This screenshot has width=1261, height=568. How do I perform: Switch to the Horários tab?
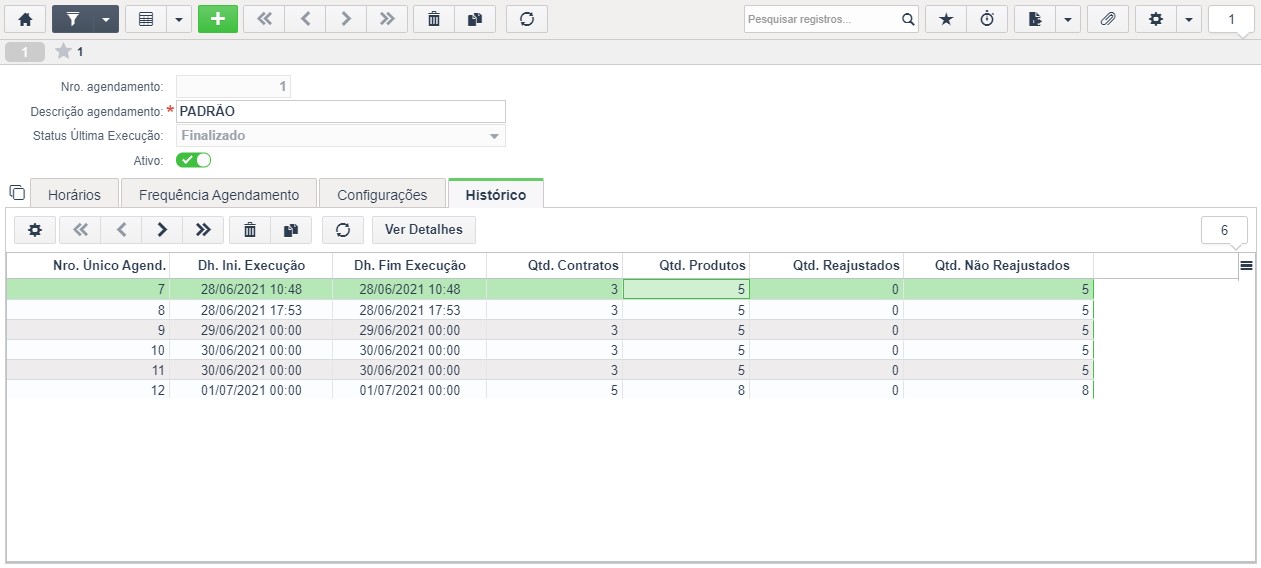(74, 195)
